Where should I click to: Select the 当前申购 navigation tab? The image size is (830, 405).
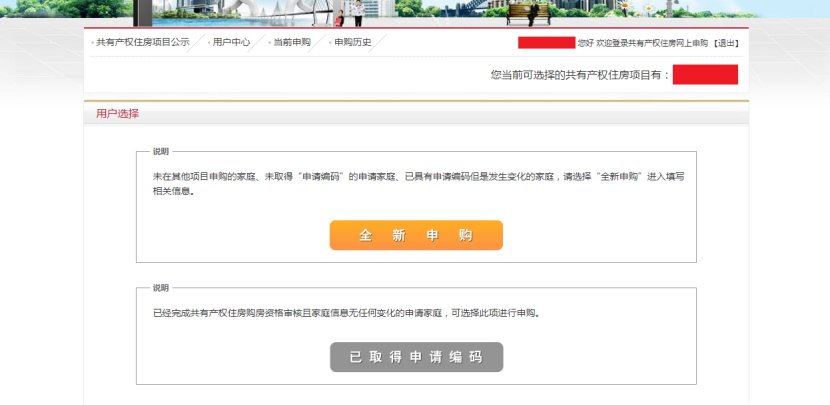pyautogui.click(x=292, y=43)
